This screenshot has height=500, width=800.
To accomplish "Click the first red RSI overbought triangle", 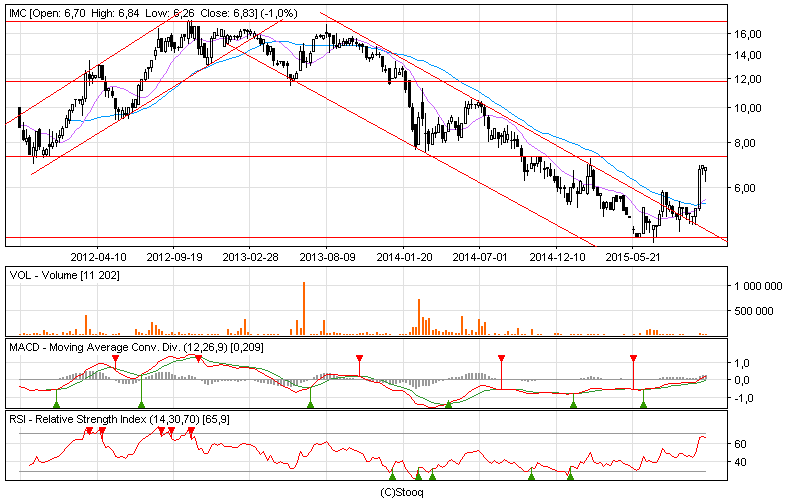I will pyautogui.click(x=89, y=431).
